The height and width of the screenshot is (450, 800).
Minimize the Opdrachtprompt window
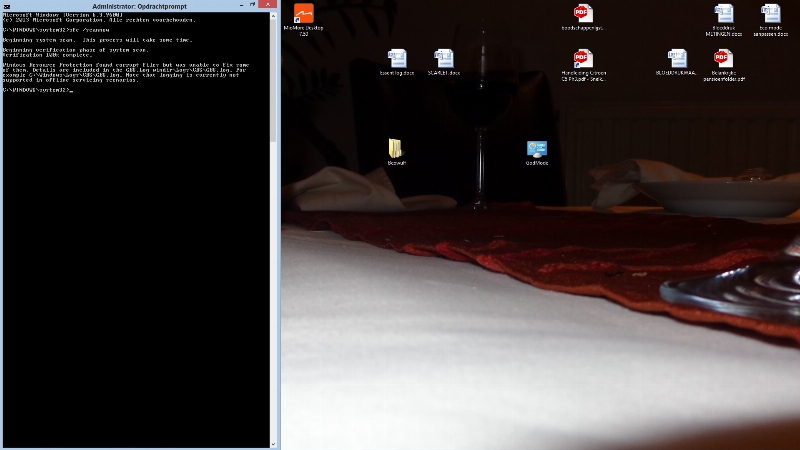241,5
